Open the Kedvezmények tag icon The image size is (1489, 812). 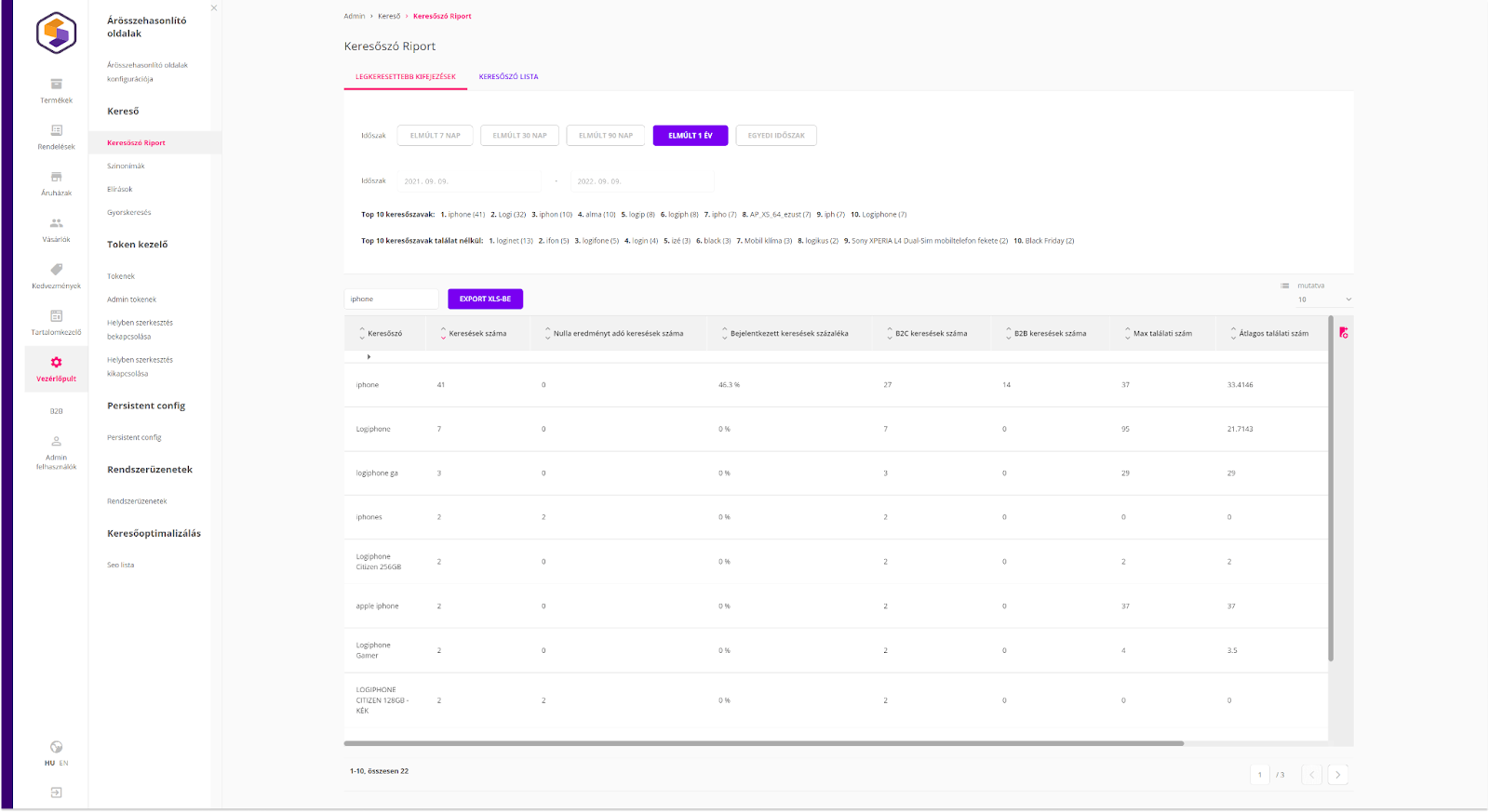click(x=56, y=270)
